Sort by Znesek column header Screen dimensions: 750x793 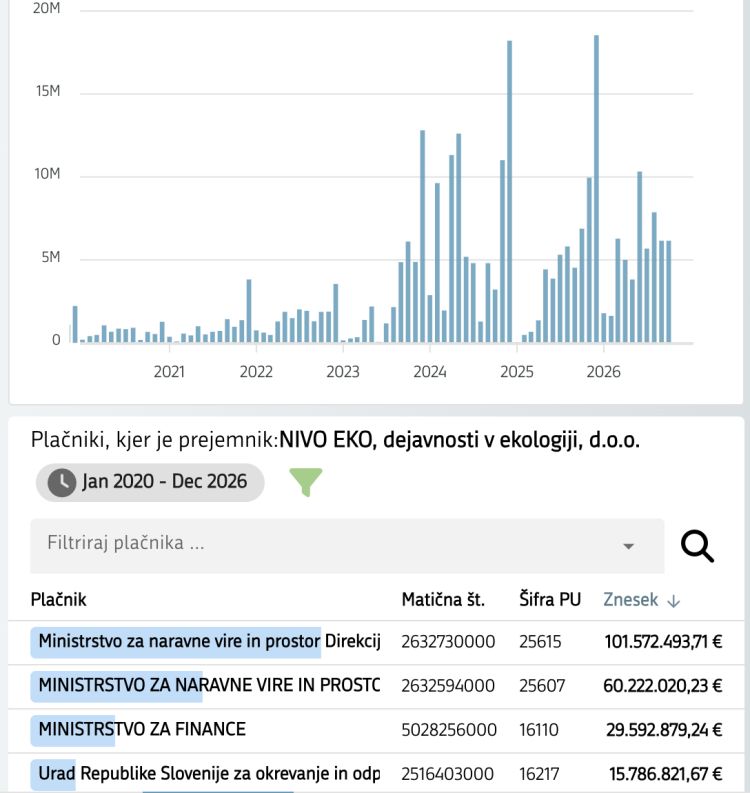pyautogui.click(x=631, y=600)
